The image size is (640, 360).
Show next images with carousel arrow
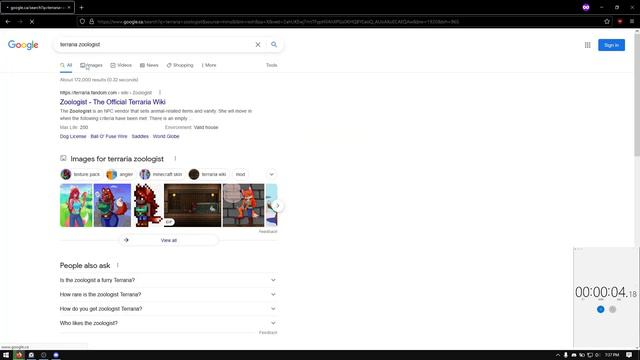(x=278, y=206)
